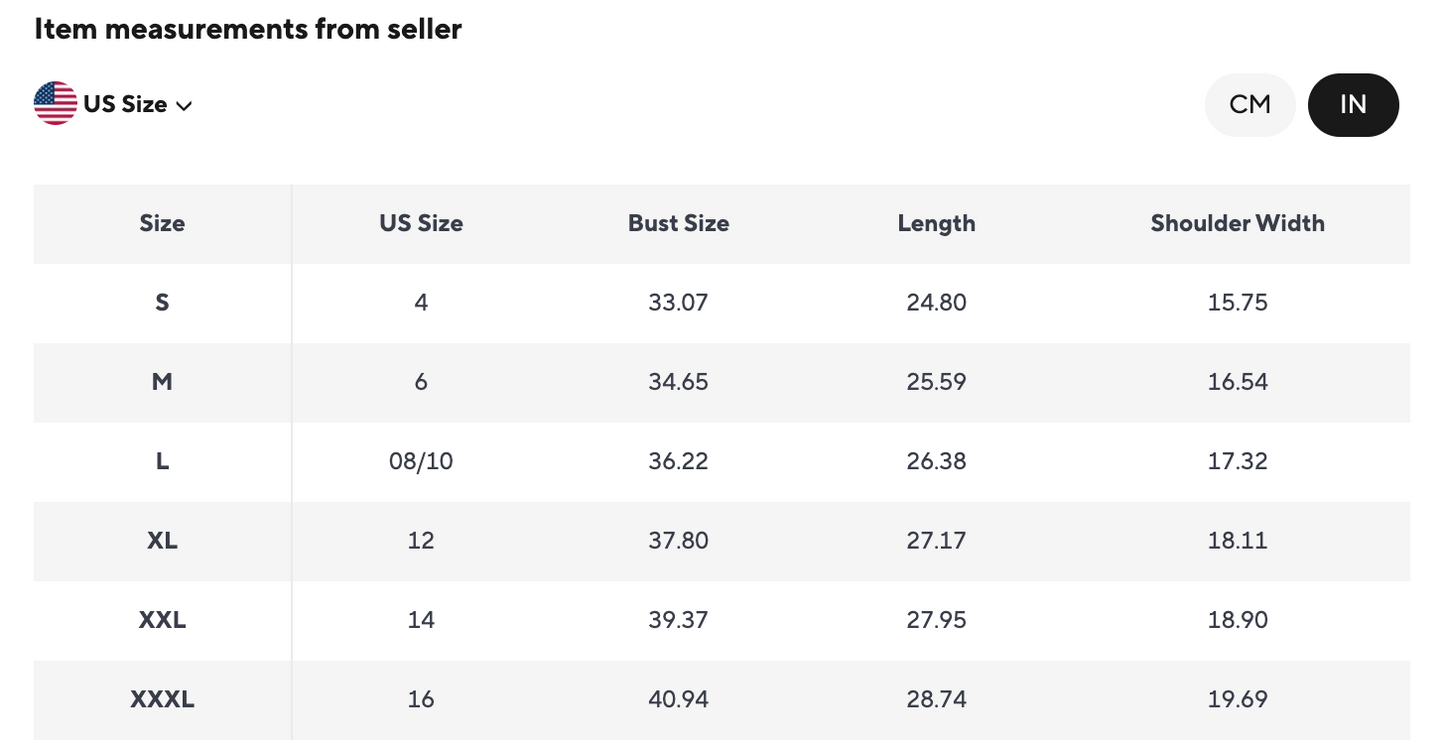Viewport: 1445px width, 748px height.
Task: Select the M size row label
Action: (162, 381)
